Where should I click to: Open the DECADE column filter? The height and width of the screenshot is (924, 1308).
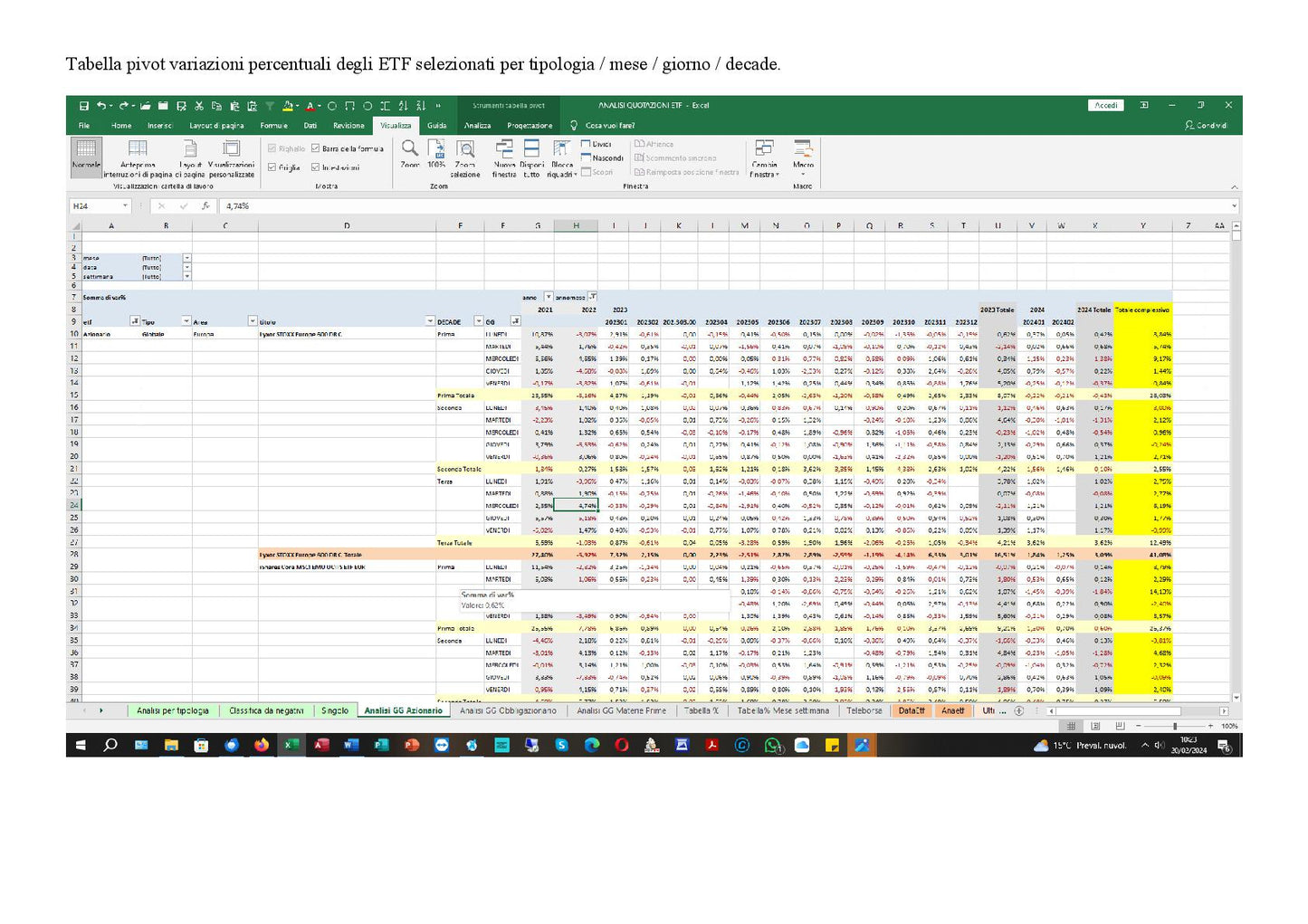pyautogui.click(x=477, y=321)
